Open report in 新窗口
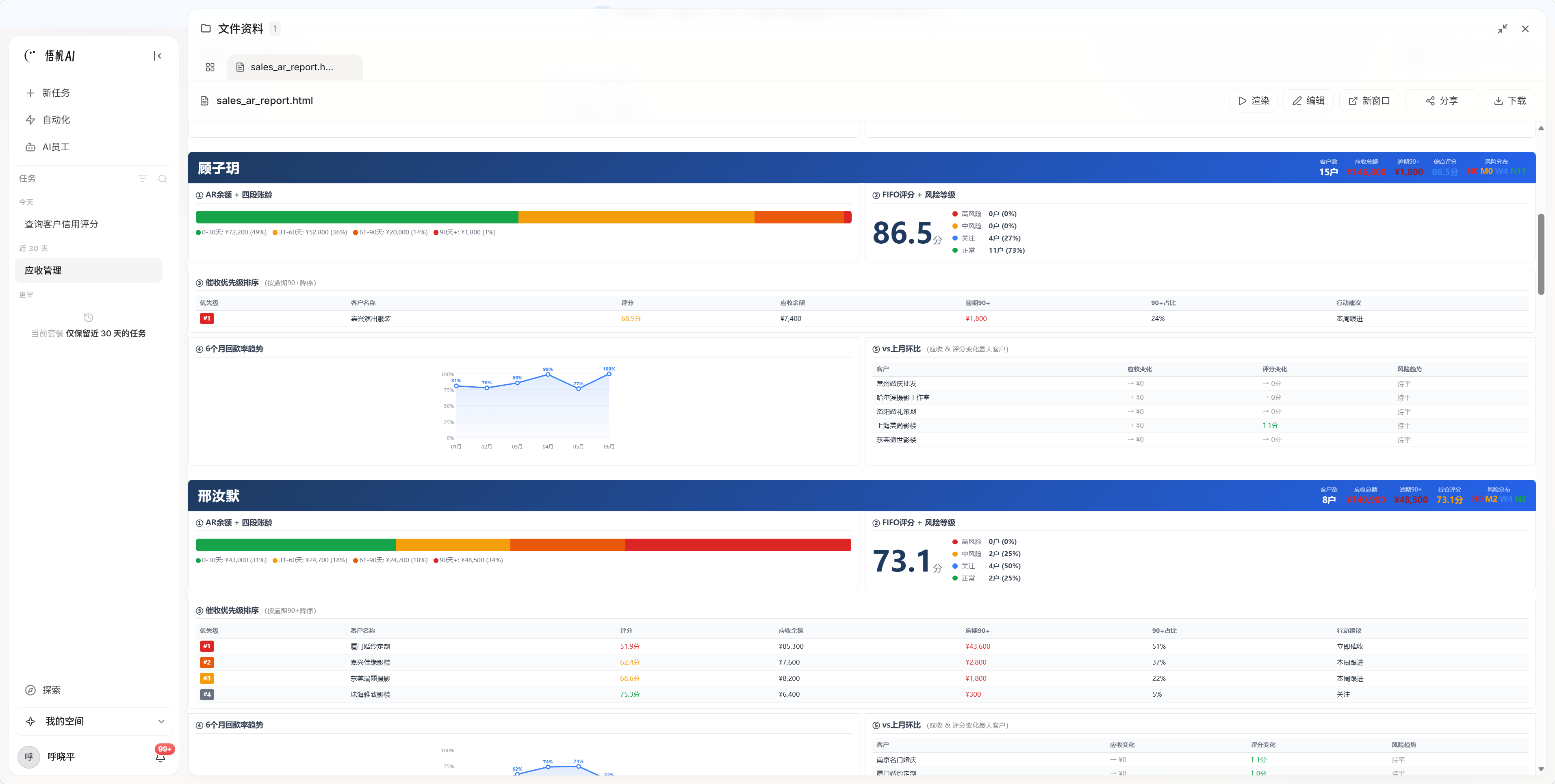The height and width of the screenshot is (784, 1555). [1369, 101]
